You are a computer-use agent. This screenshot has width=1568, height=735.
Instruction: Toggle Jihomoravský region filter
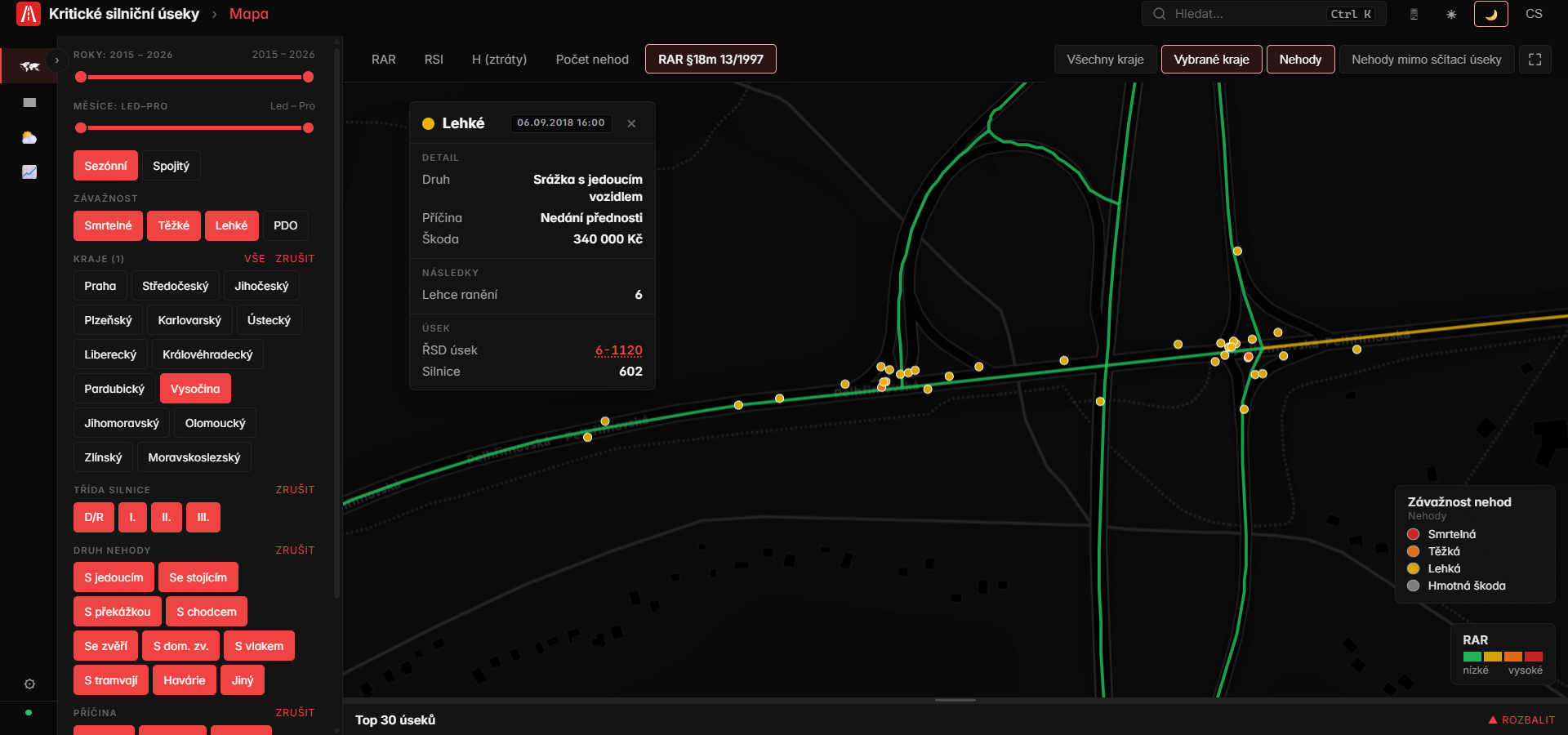pos(122,423)
